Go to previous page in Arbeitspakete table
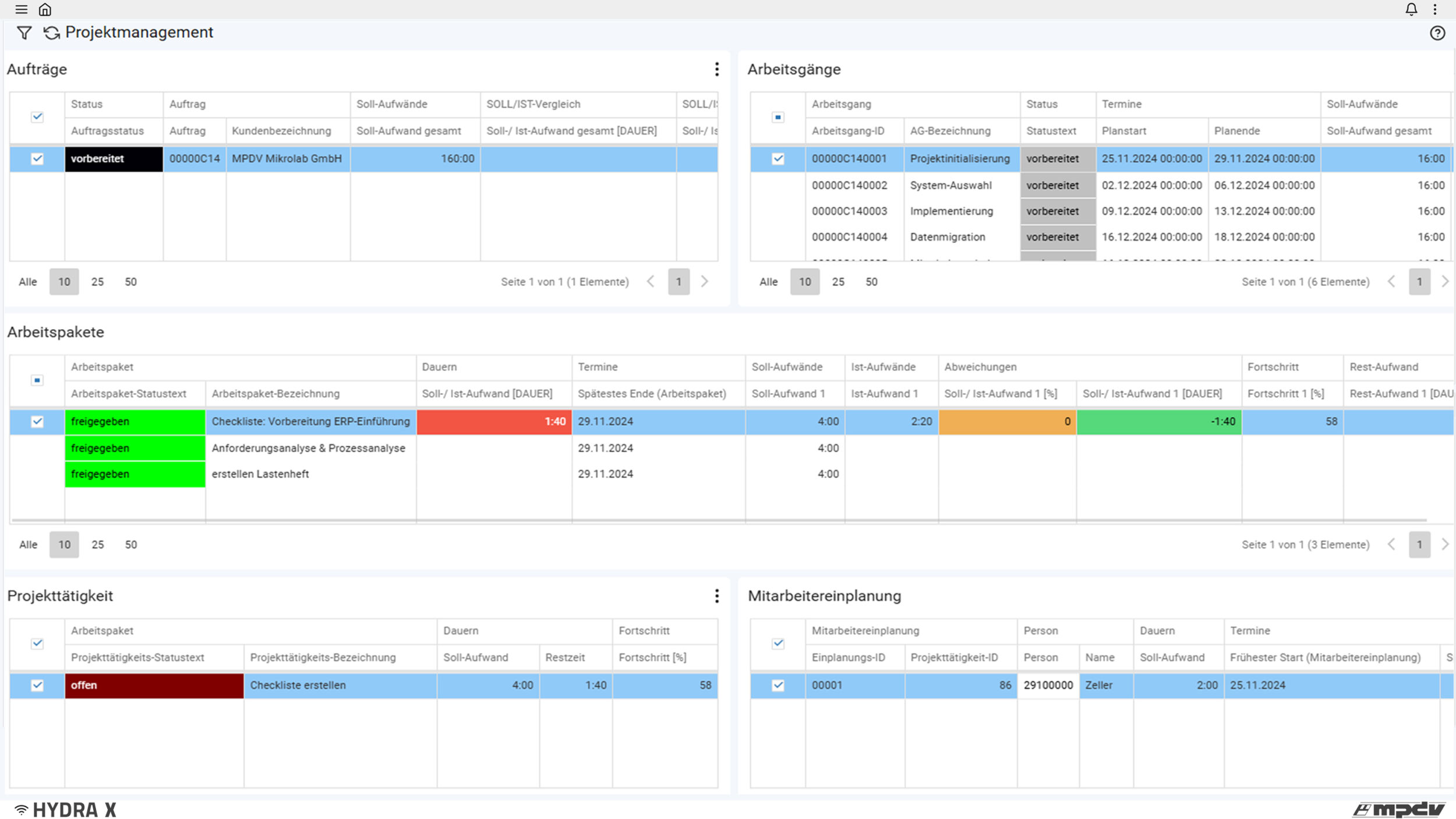The height and width of the screenshot is (819, 1456). pyautogui.click(x=1391, y=545)
